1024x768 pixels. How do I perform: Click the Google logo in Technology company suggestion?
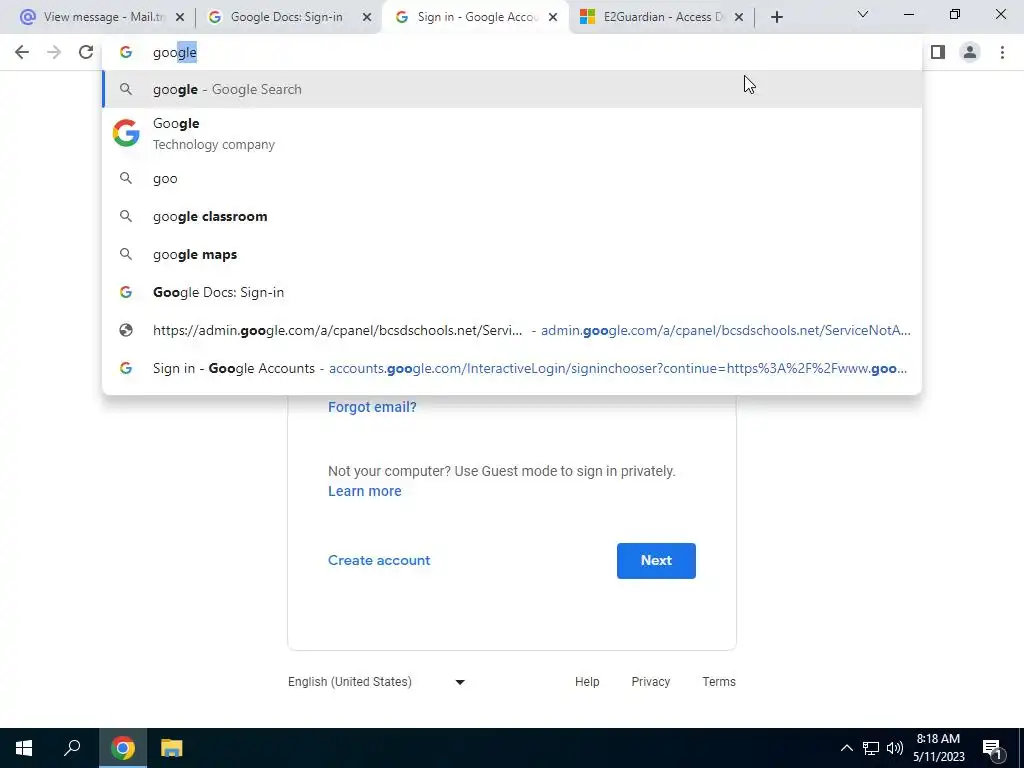126,133
